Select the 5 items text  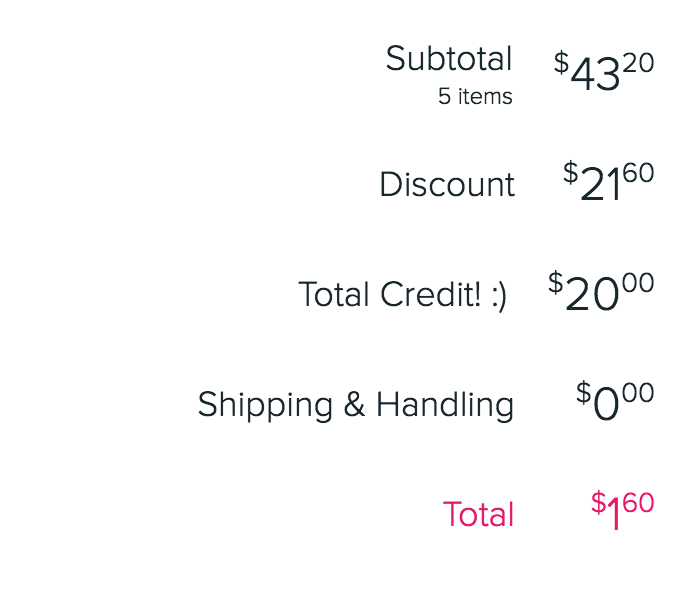click(x=475, y=96)
